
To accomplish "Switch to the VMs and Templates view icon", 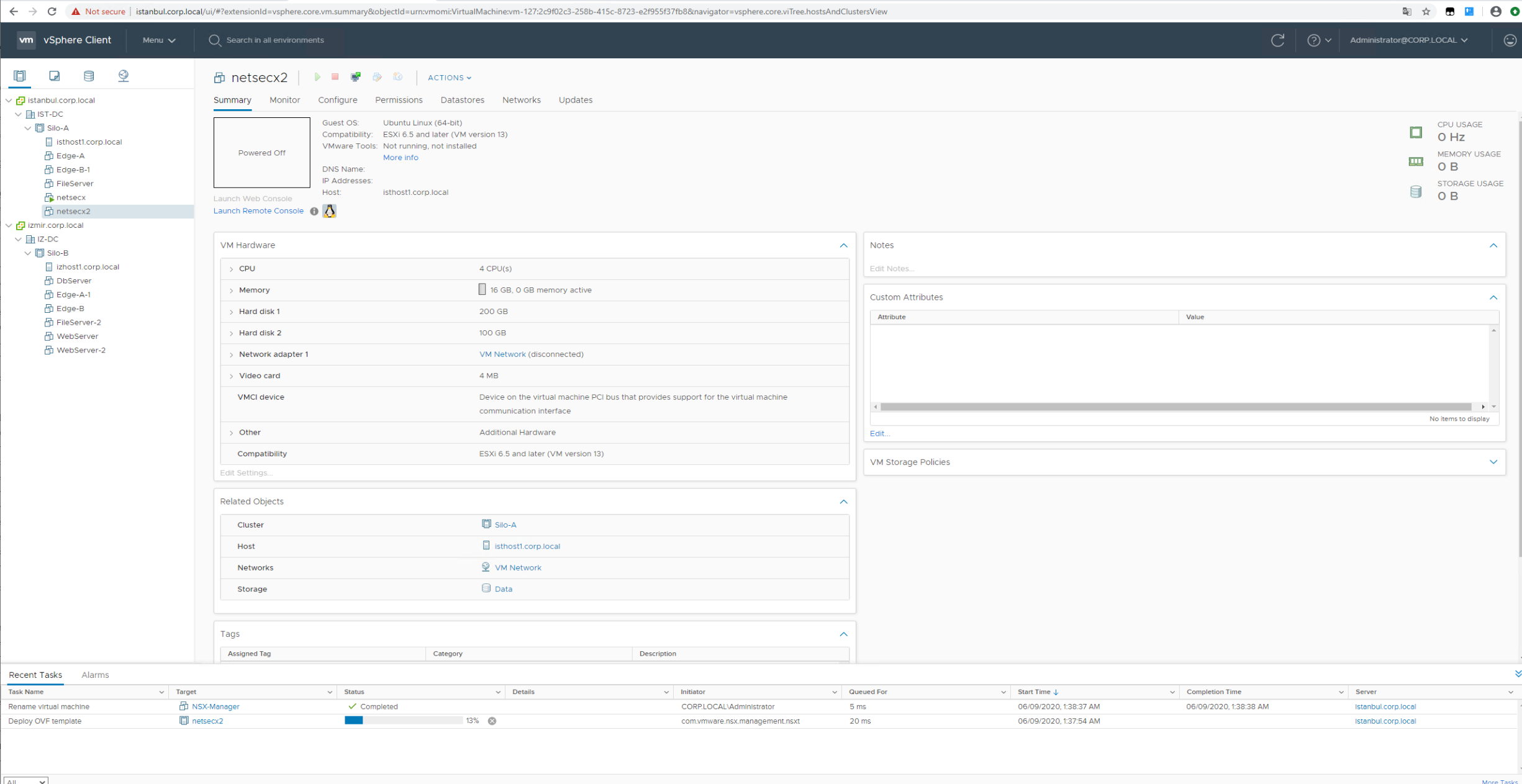I will point(54,75).
